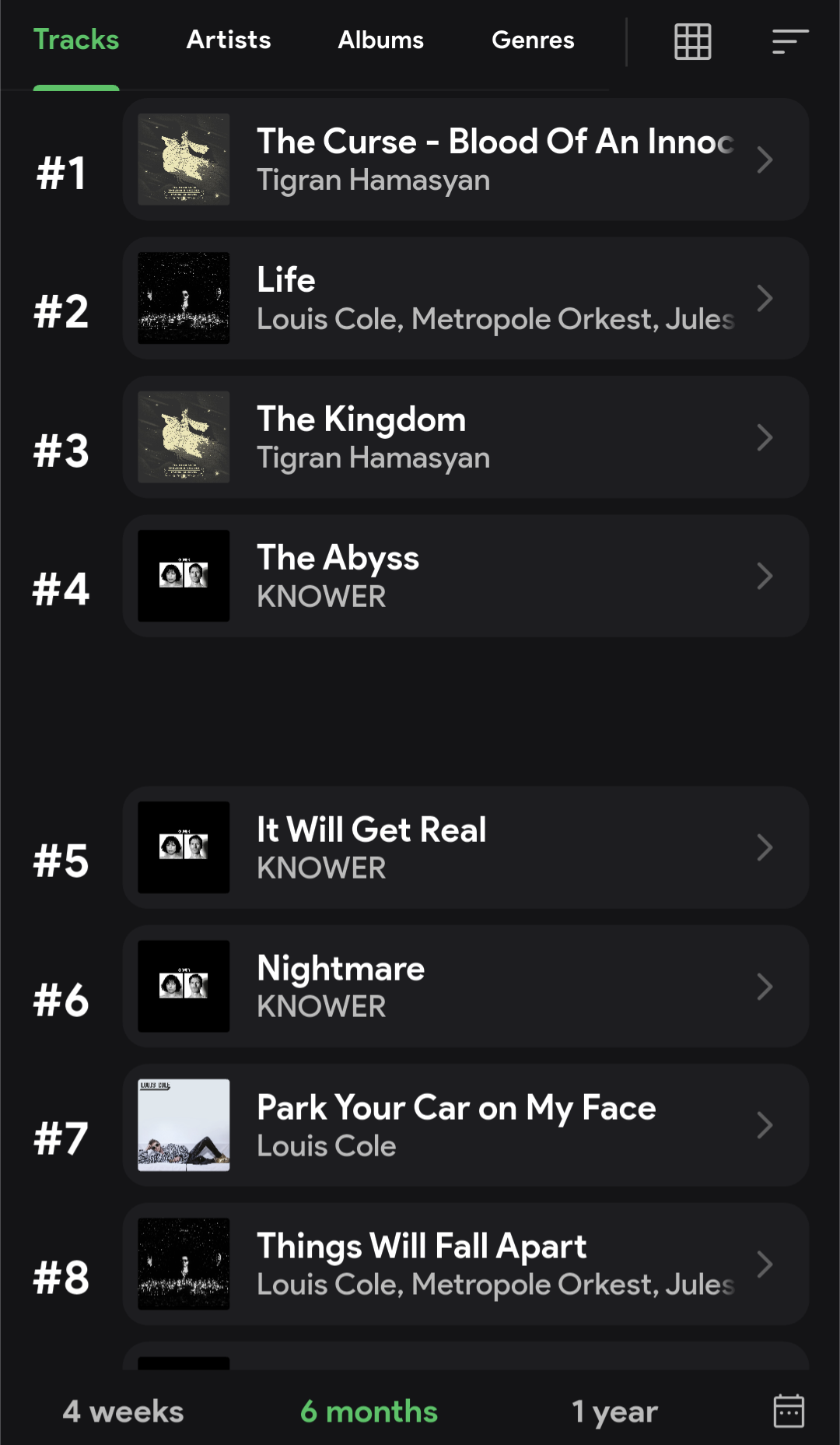Open chevron arrow on It Will Get Real
Screen dimensions: 840x1445
(765, 847)
